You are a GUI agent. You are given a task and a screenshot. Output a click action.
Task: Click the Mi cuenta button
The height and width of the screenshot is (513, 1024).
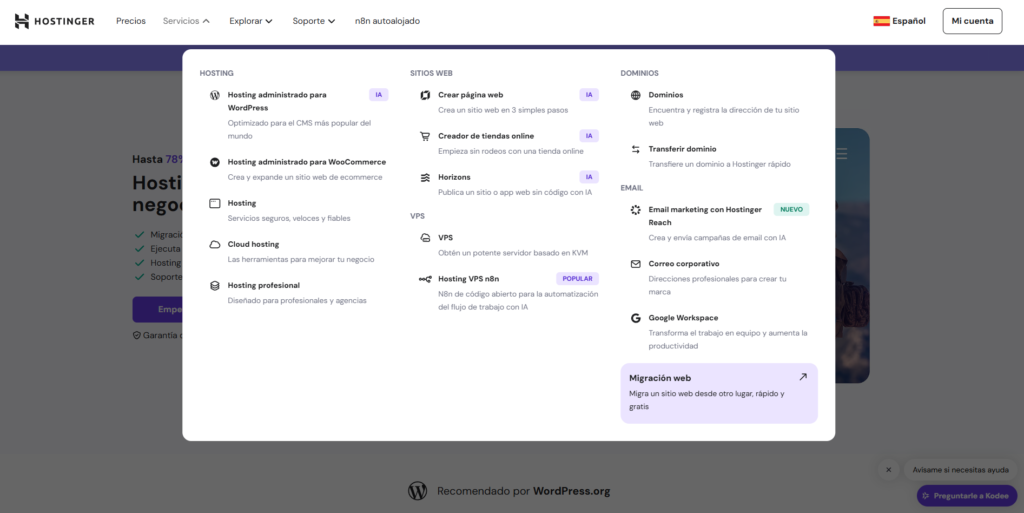[x=971, y=21]
